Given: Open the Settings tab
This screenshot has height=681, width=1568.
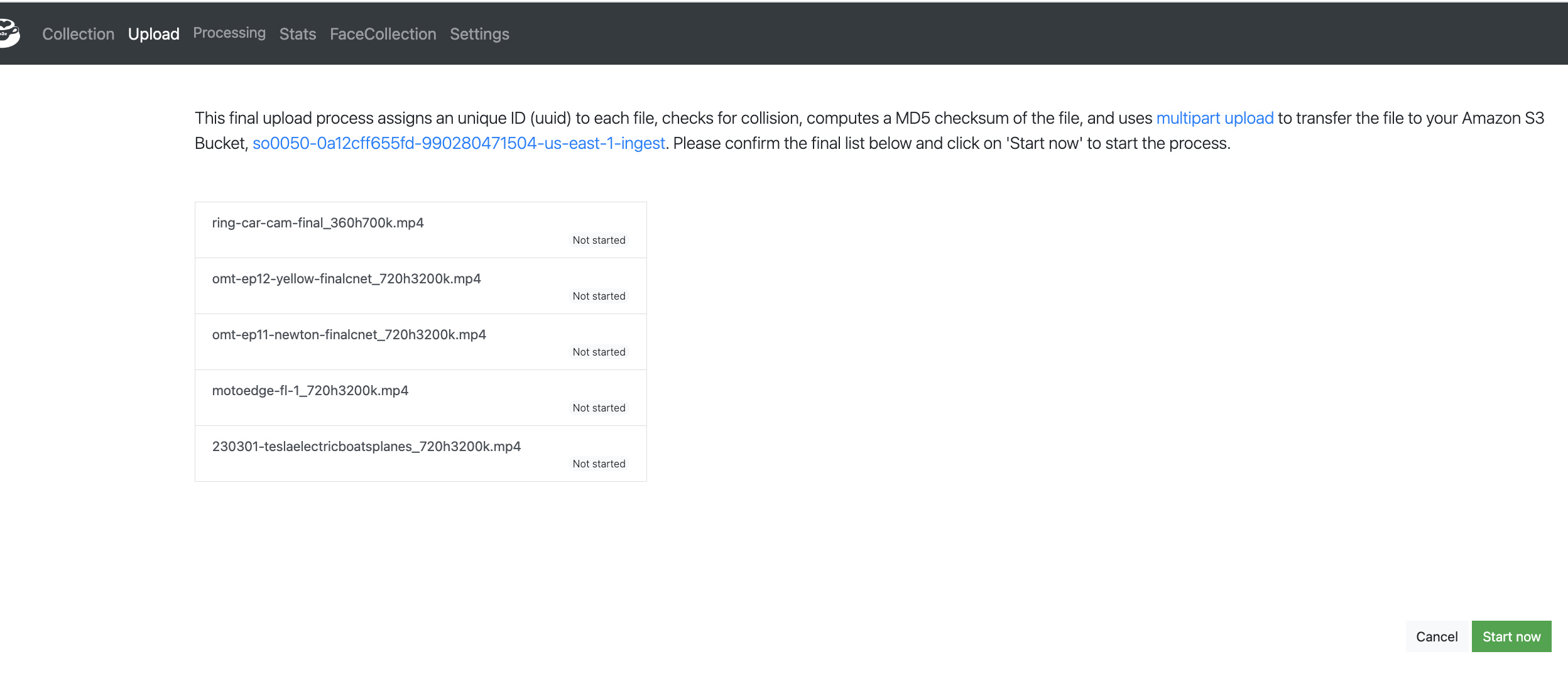Looking at the screenshot, I should click(x=479, y=34).
